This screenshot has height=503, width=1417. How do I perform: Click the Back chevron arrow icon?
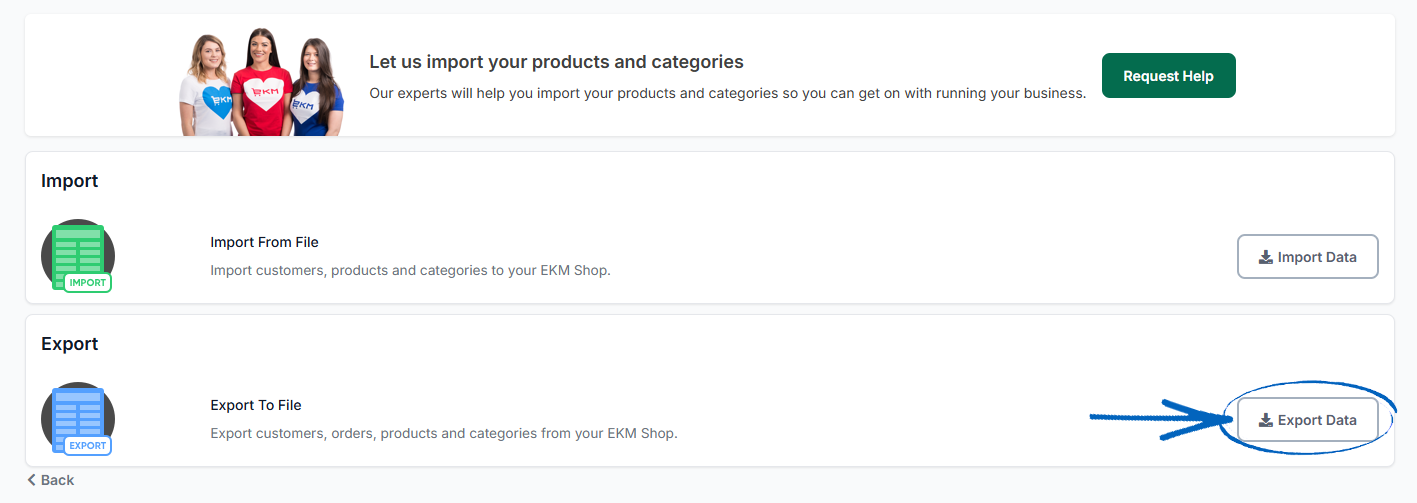(x=32, y=480)
